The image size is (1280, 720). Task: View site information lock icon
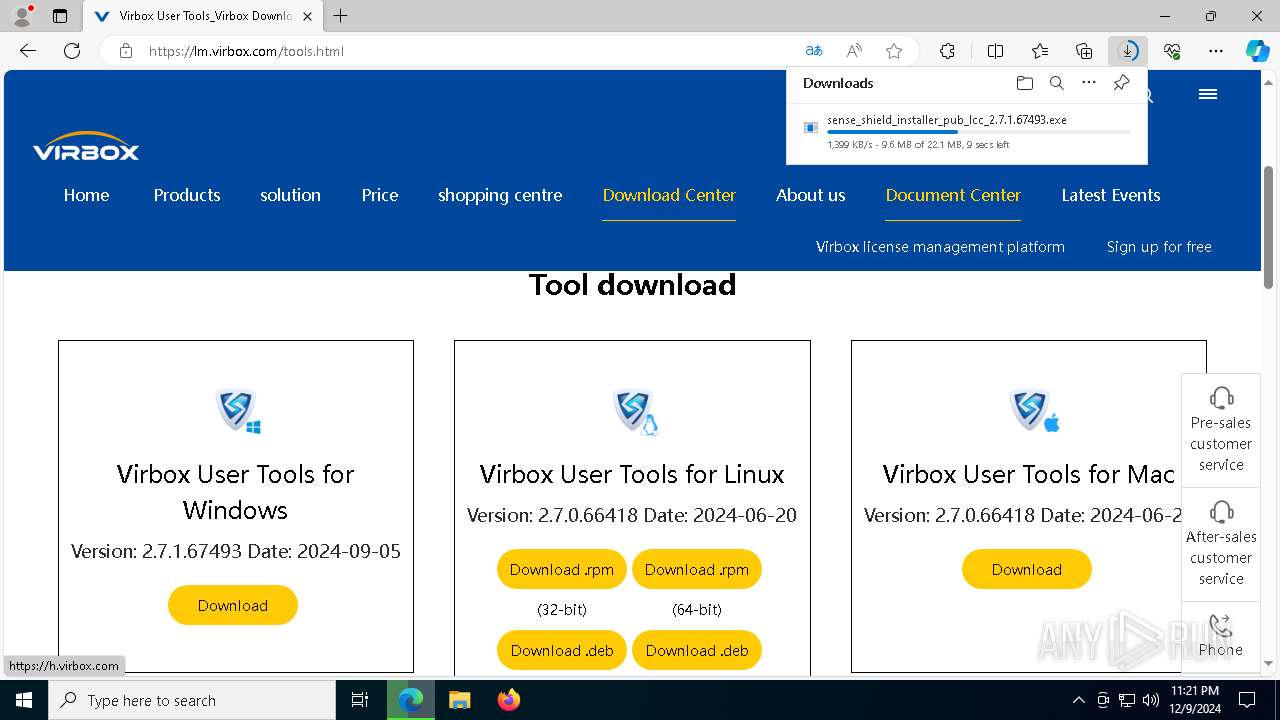point(126,51)
